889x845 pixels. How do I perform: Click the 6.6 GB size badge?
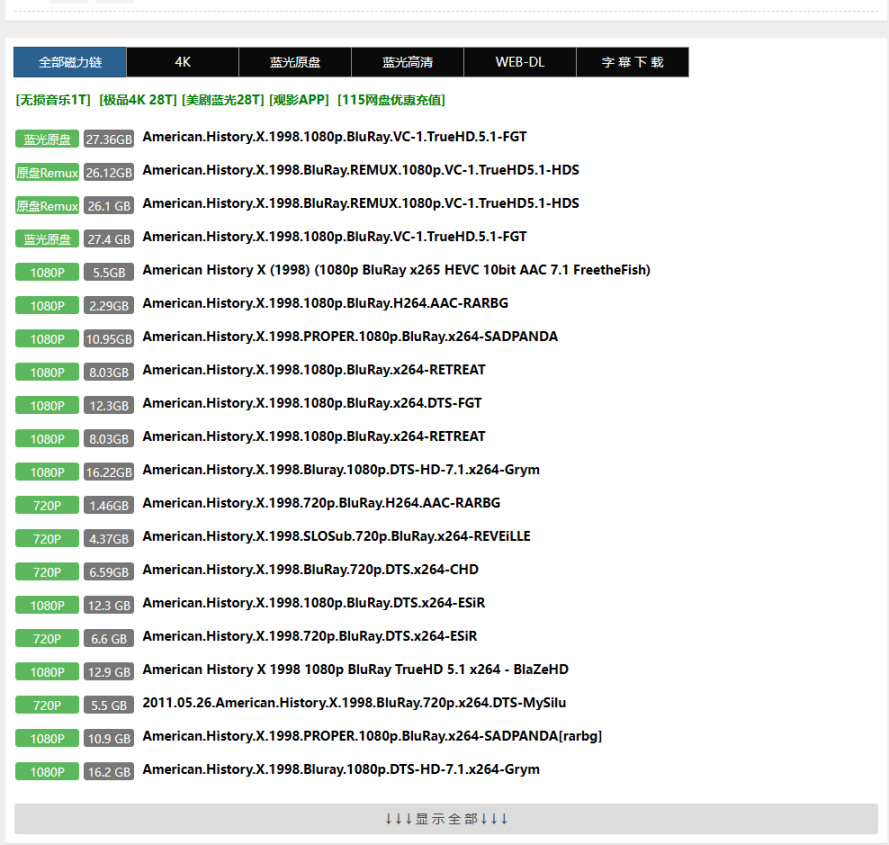[109, 639]
